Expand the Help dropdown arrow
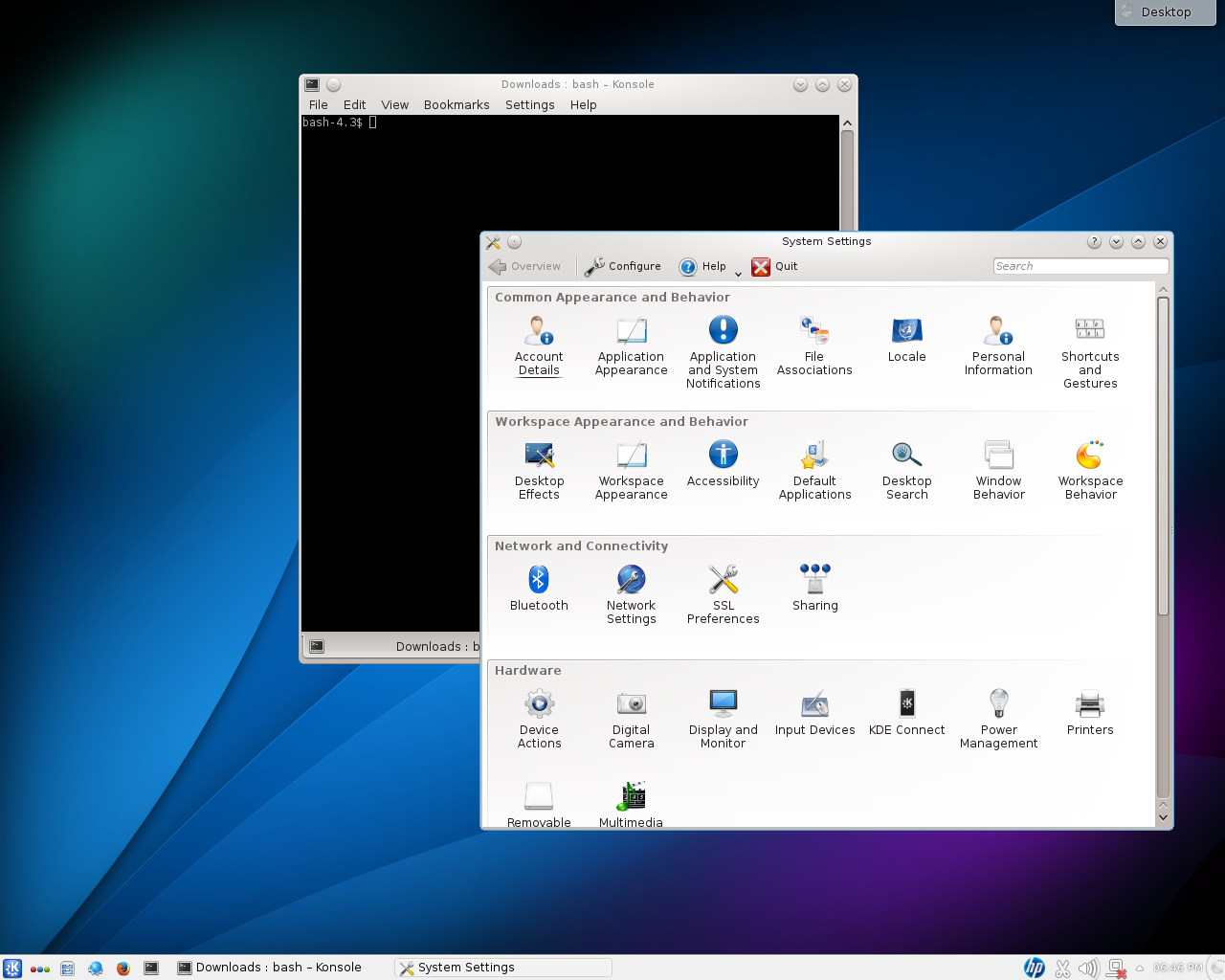Screen dimensions: 1225x980 point(738,274)
